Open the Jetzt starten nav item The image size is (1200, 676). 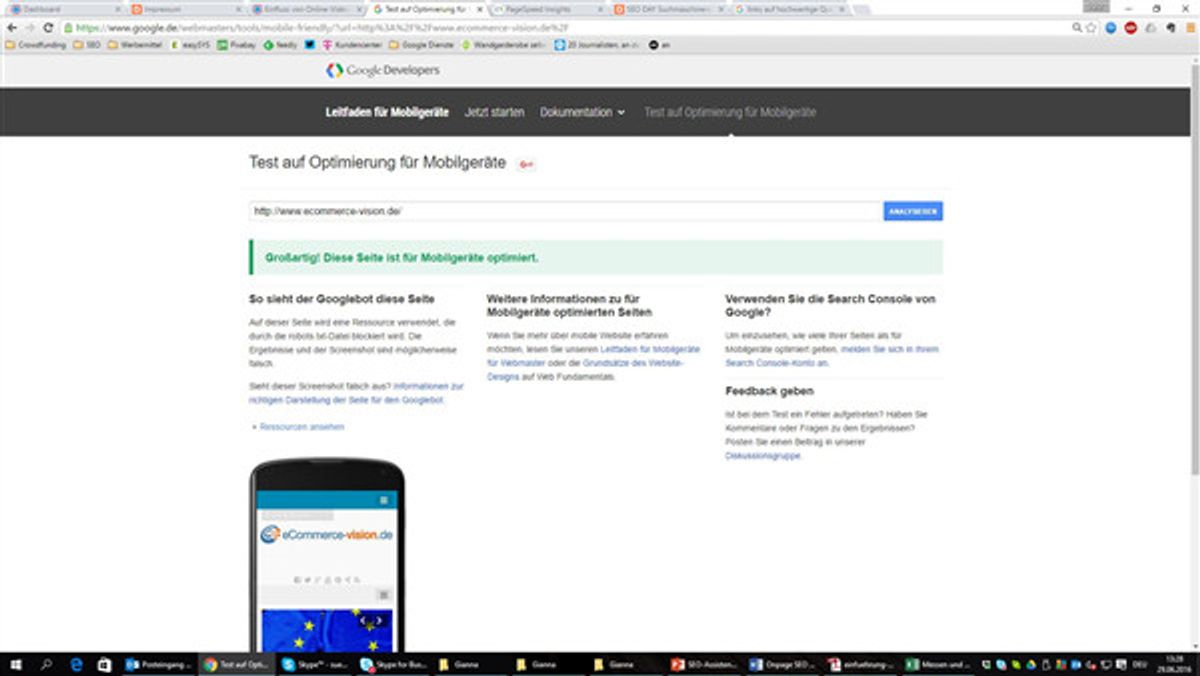coord(494,112)
